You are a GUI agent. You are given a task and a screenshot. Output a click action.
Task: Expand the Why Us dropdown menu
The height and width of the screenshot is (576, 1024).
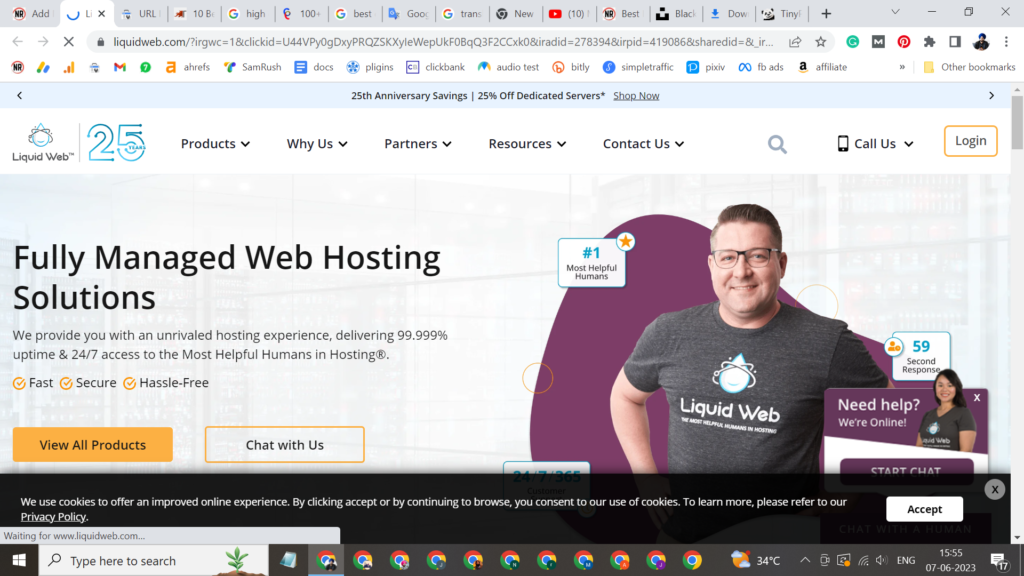tap(317, 144)
